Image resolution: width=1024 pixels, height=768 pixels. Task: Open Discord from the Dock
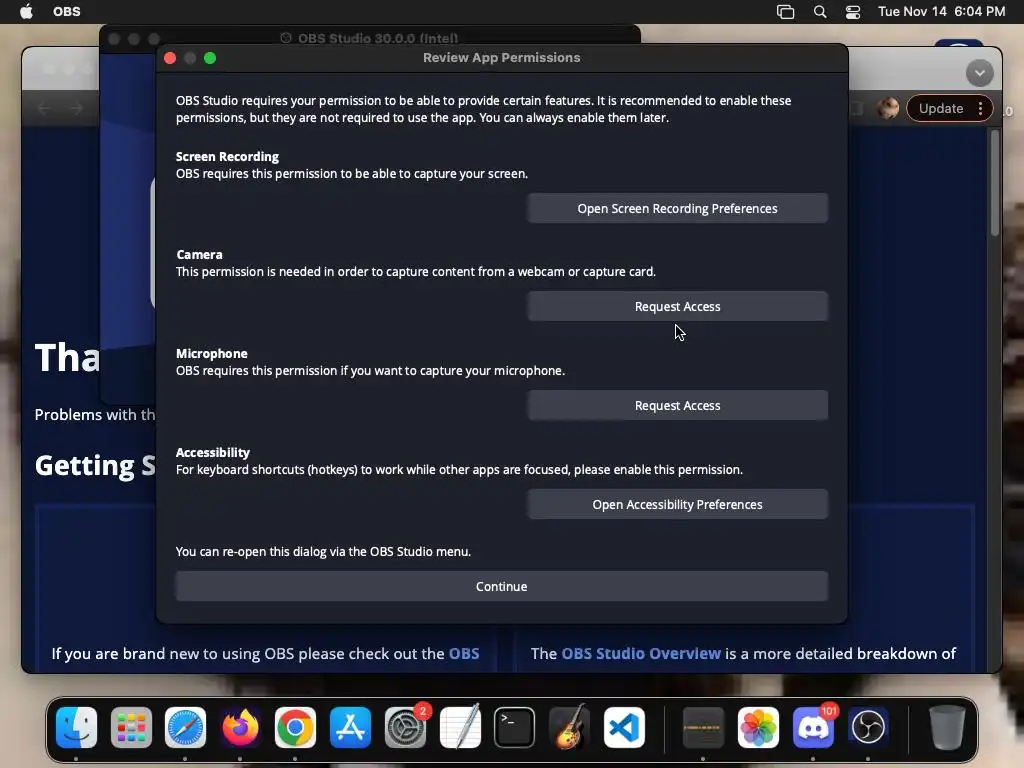(813, 727)
